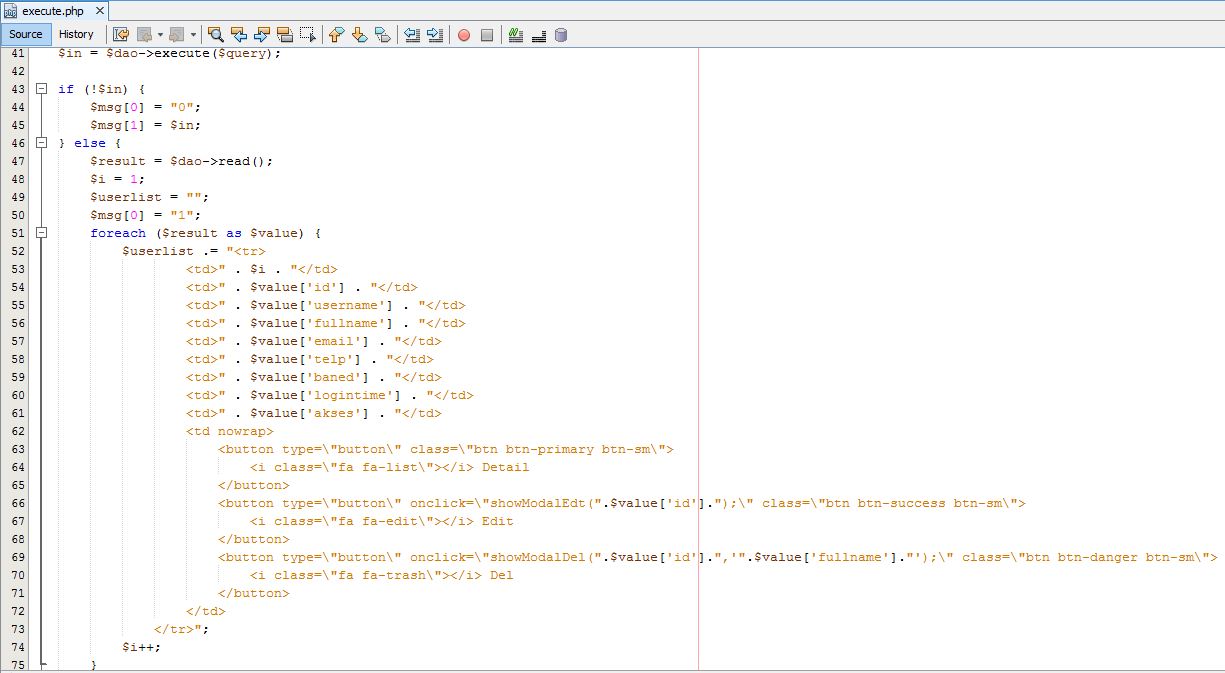Screen dimensions: 1225x673
Task: Collapse the if block at line 43
Action: (40, 89)
